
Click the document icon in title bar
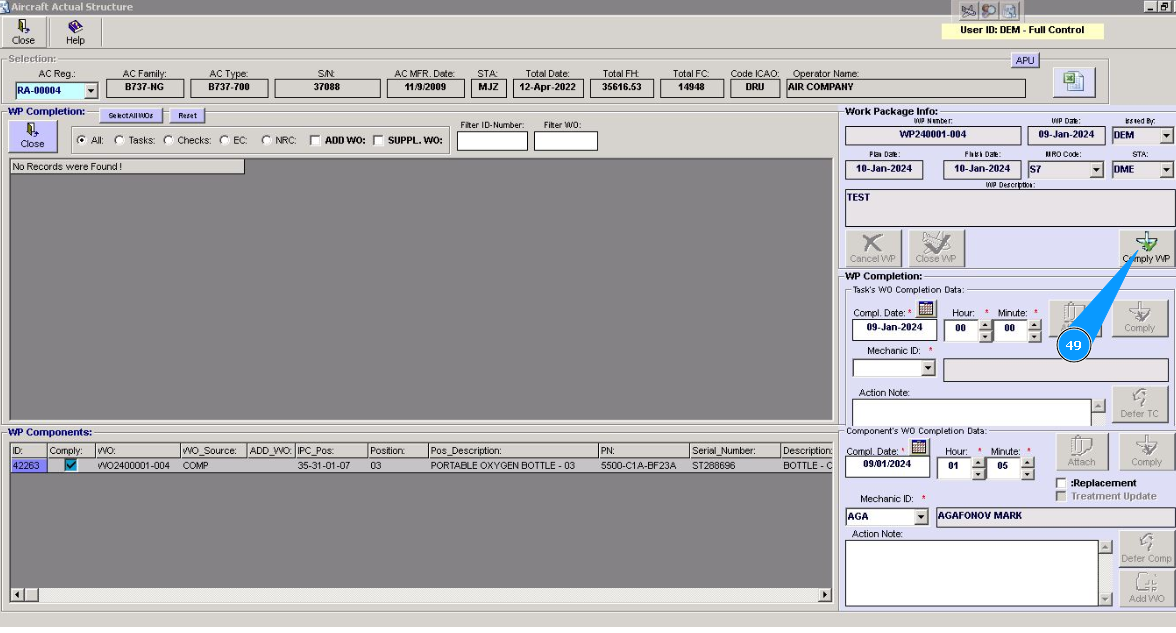[1010, 10]
